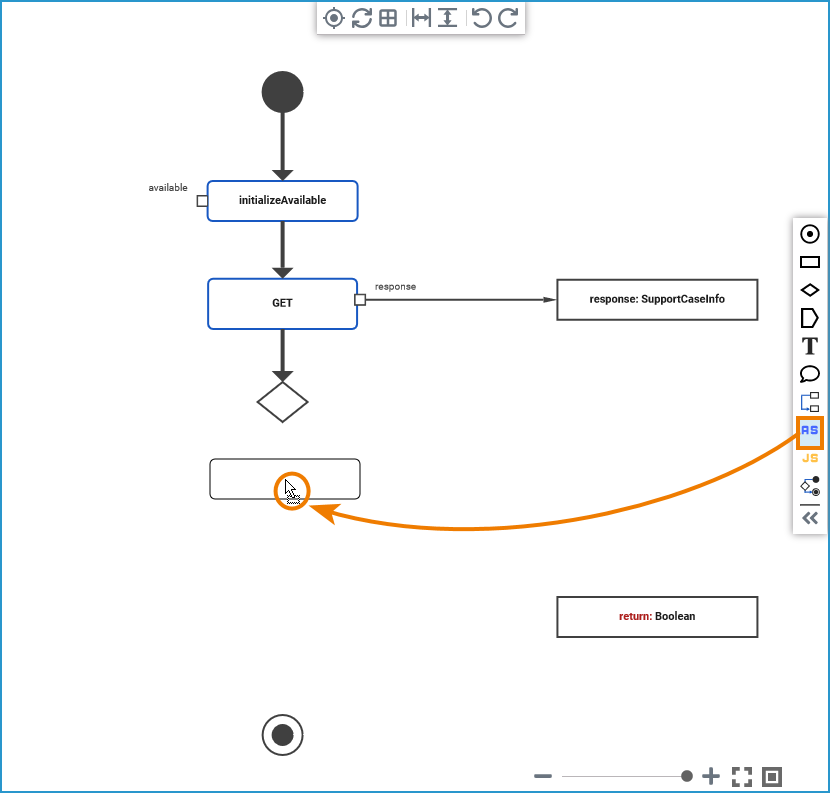Select the AS action script tool
830x793 pixels.
(809, 432)
